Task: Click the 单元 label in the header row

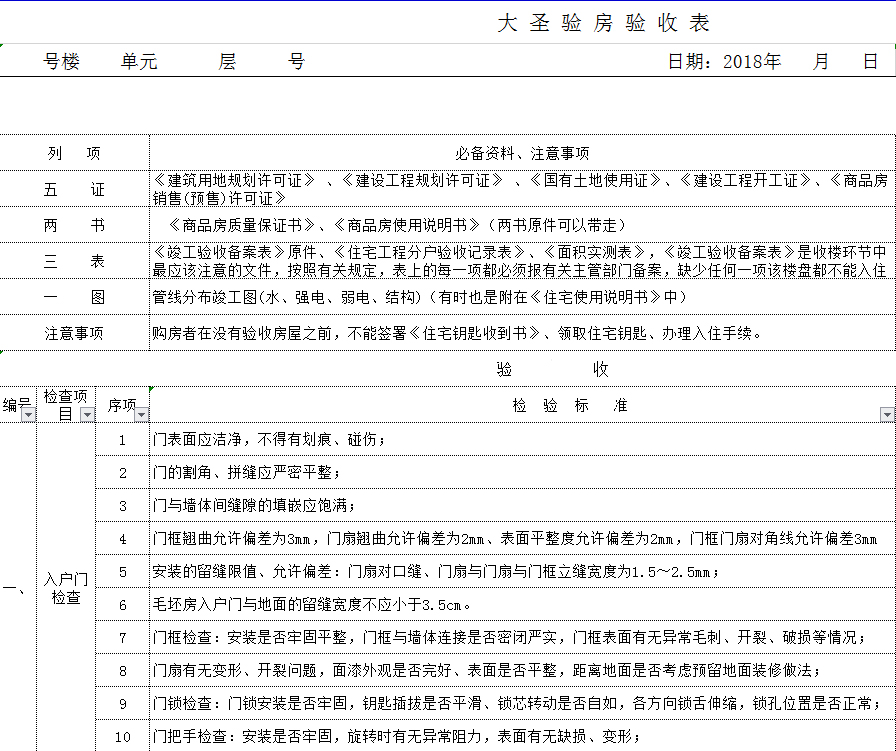Action: click(x=139, y=61)
